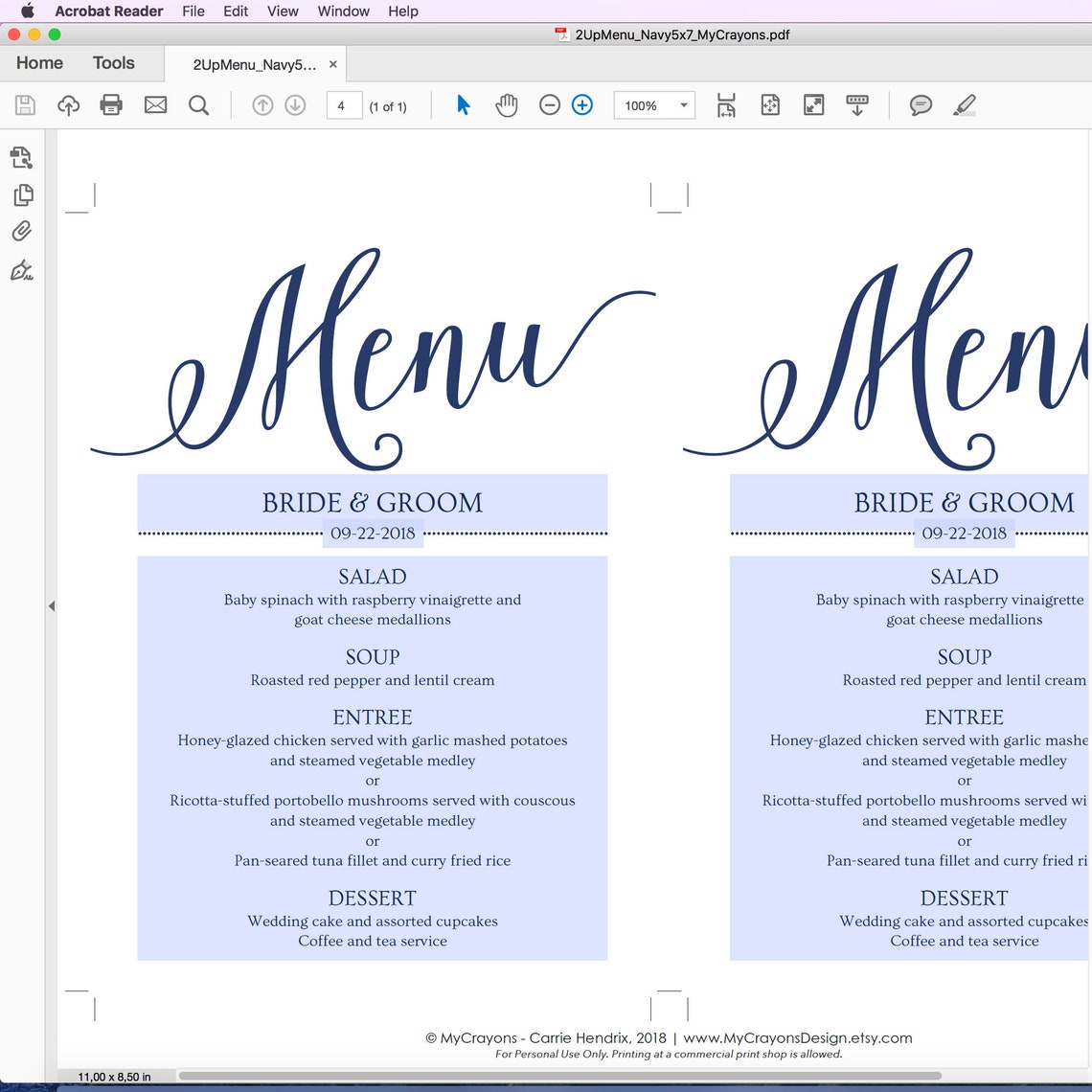Select the Hand tool
This screenshot has width=1092, height=1092.
click(507, 105)
